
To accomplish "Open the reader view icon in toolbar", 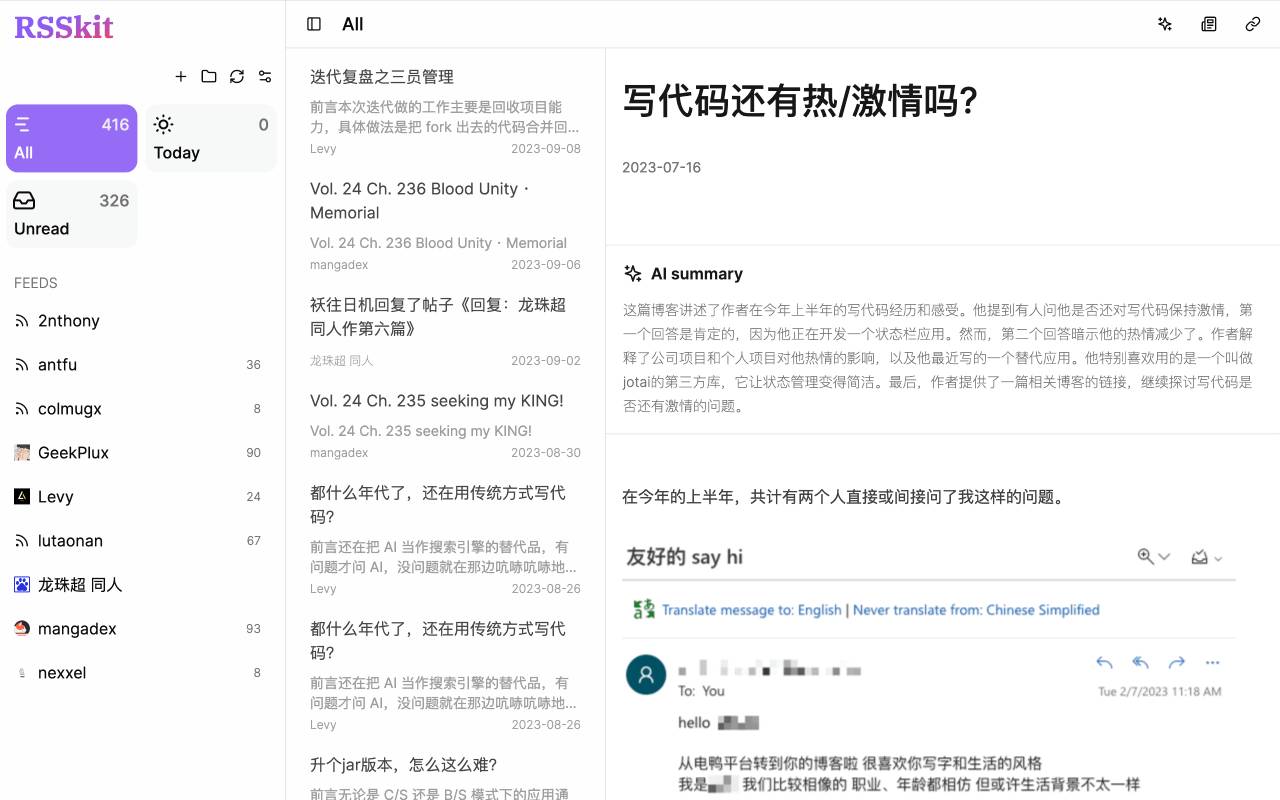I will click(1208, 24).
